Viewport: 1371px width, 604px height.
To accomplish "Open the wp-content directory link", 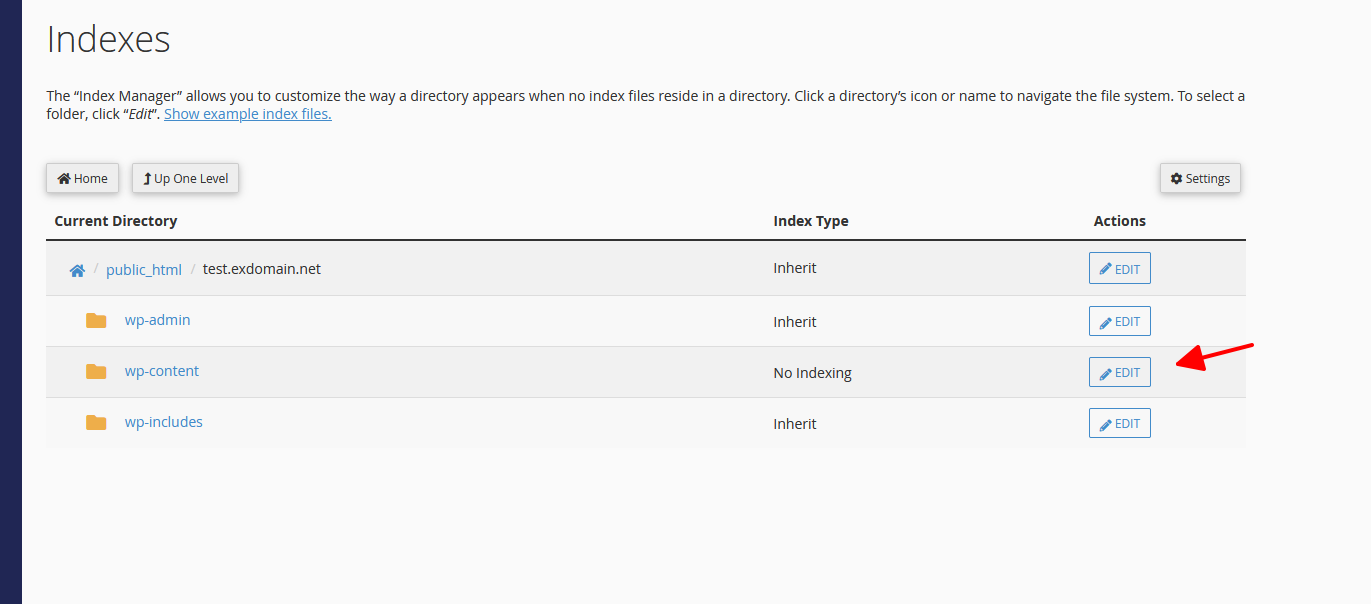I will tap(161, 371).
